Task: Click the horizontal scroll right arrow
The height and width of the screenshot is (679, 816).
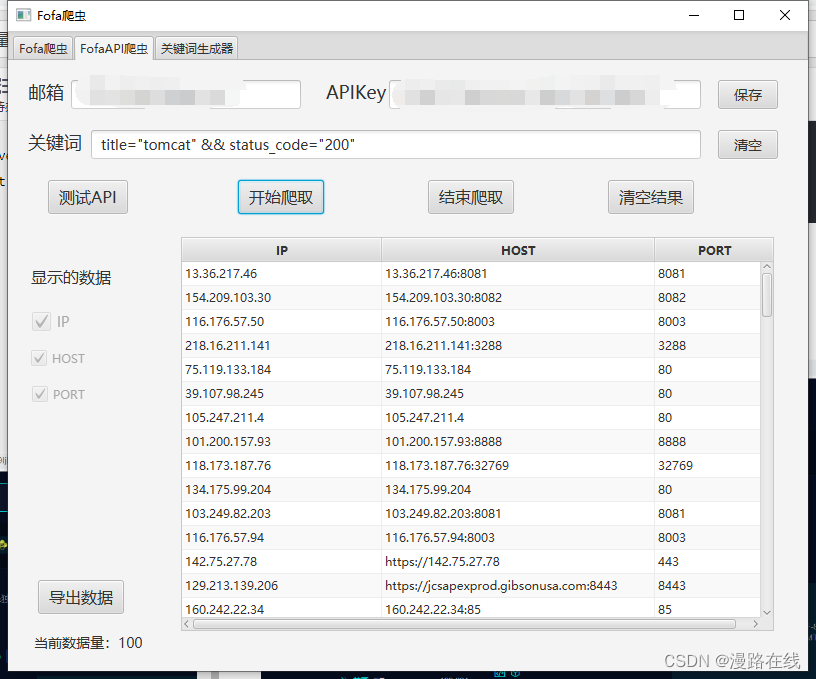Action: (x=756, y=624)
